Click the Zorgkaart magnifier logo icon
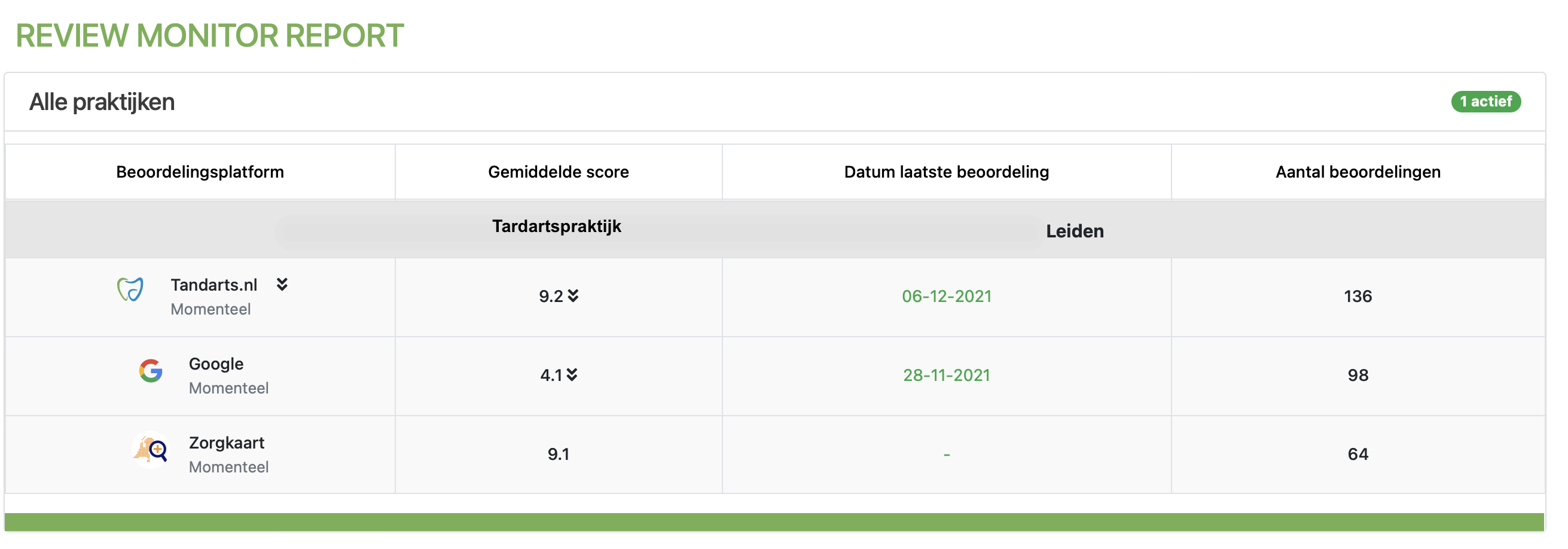The image size is (1568, 549). [150, 450]
